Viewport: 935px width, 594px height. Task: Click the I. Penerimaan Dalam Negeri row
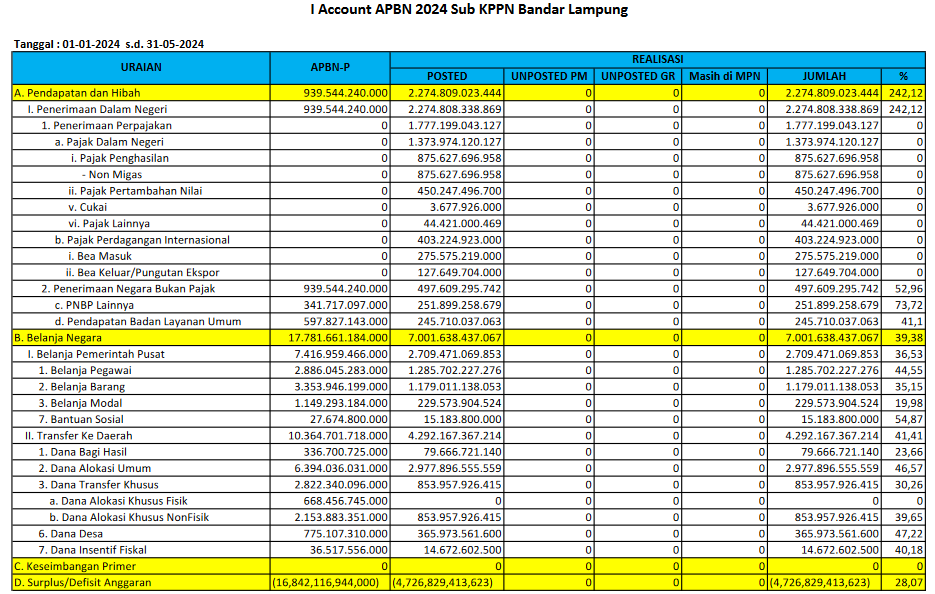[97, 109]
